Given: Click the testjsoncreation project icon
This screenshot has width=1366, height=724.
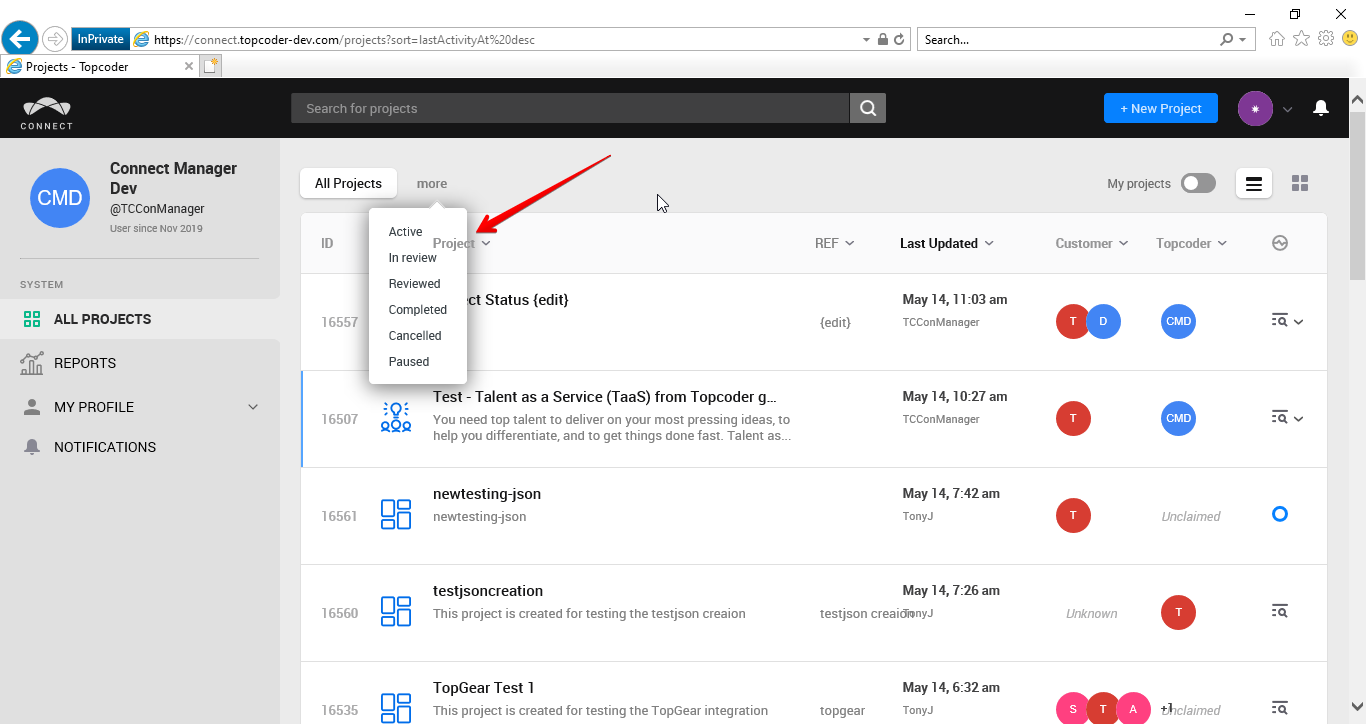Looking at the screenshot, I should click(396, 611).
